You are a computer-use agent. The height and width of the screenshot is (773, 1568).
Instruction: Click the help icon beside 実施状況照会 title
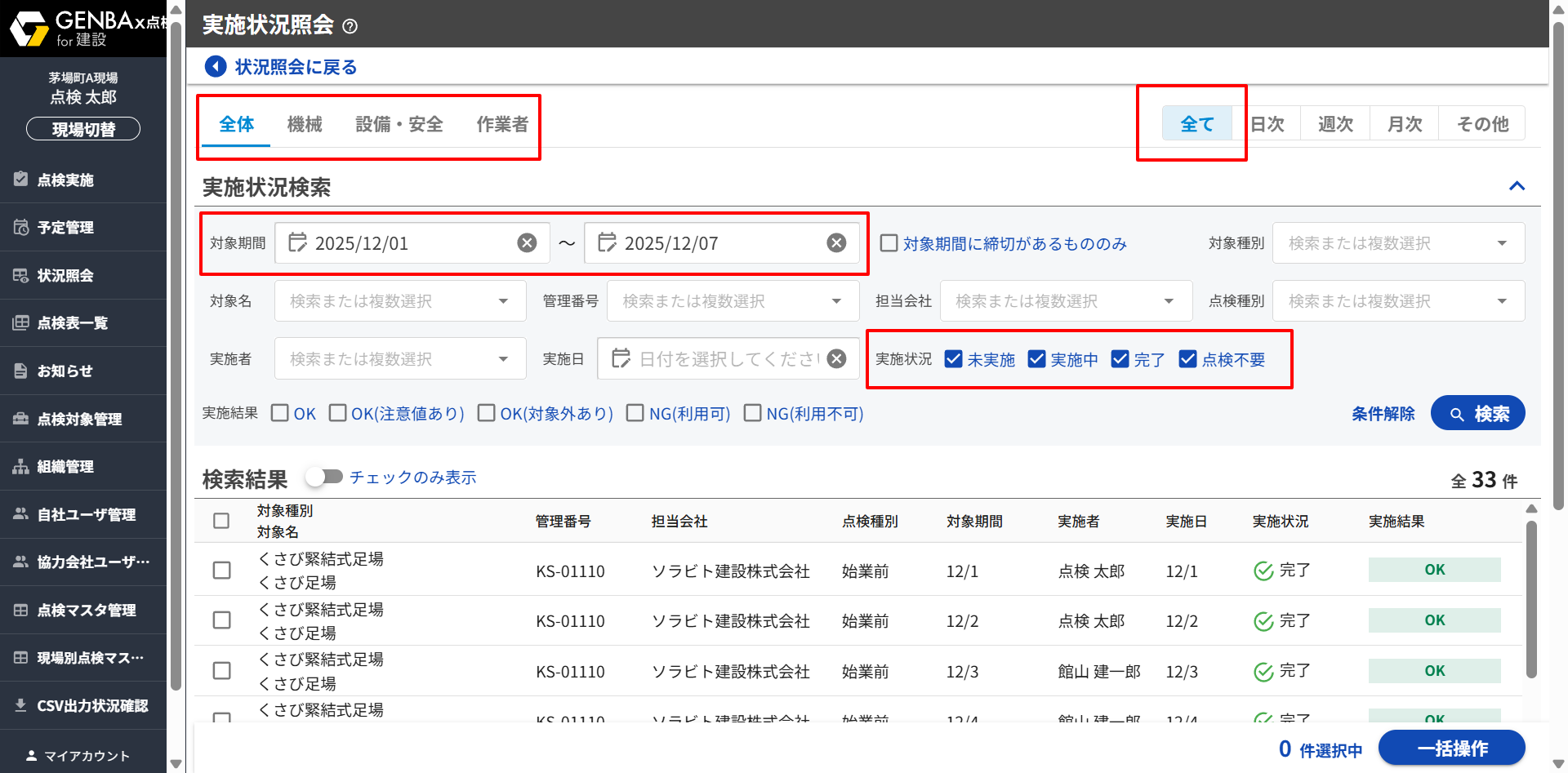point(350,26)
